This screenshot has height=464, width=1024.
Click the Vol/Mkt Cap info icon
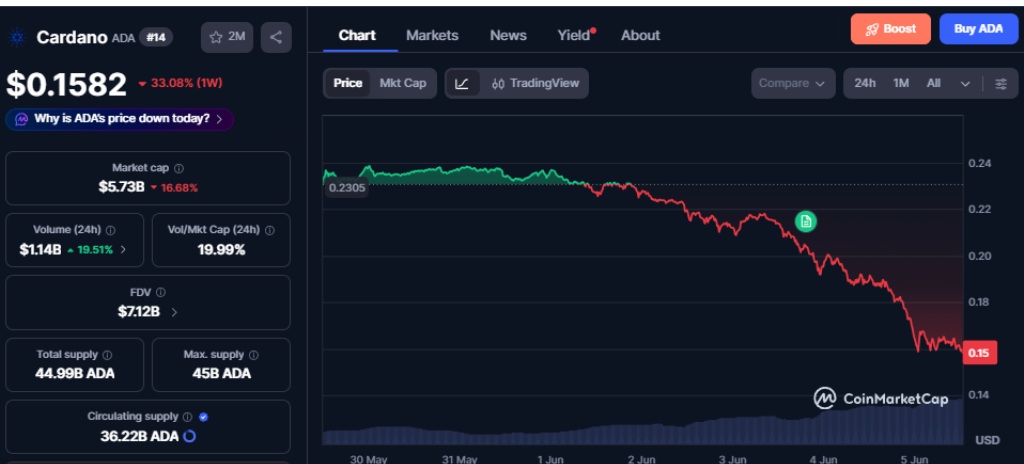pos(270,230)
